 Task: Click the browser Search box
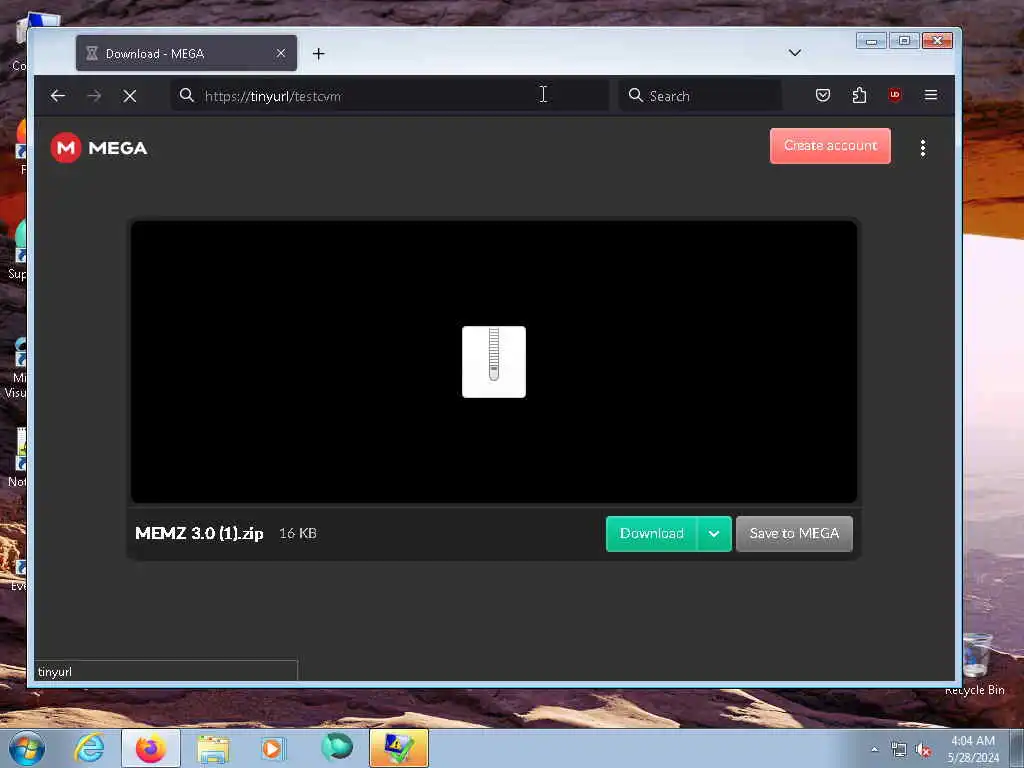pyautogui.click(x=700, y=96)
